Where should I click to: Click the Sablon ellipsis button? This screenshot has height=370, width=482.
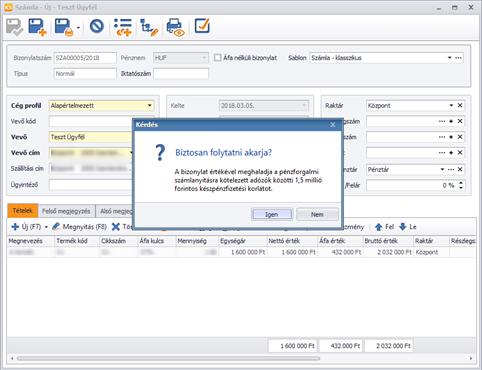[458, 58]
